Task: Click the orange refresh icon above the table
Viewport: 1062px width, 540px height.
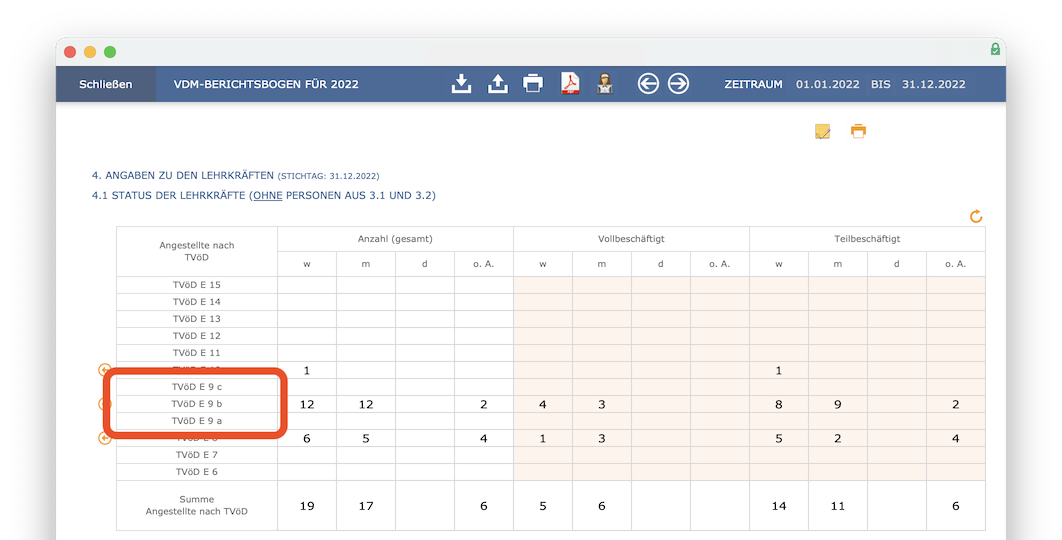Action: pos(976,216)
